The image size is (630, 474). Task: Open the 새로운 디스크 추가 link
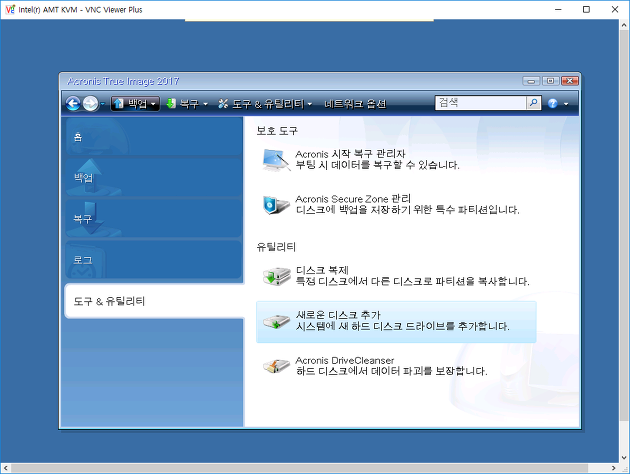(x=338, y=315)
